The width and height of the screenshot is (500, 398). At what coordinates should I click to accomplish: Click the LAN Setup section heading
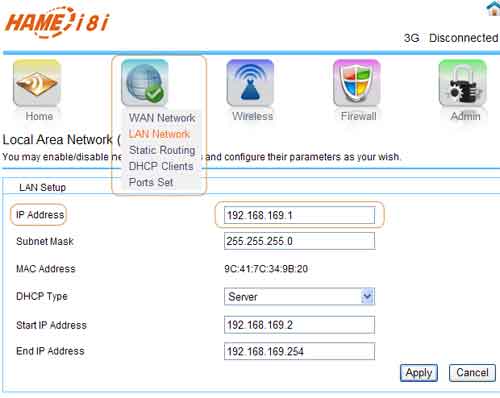click(42, 187)
